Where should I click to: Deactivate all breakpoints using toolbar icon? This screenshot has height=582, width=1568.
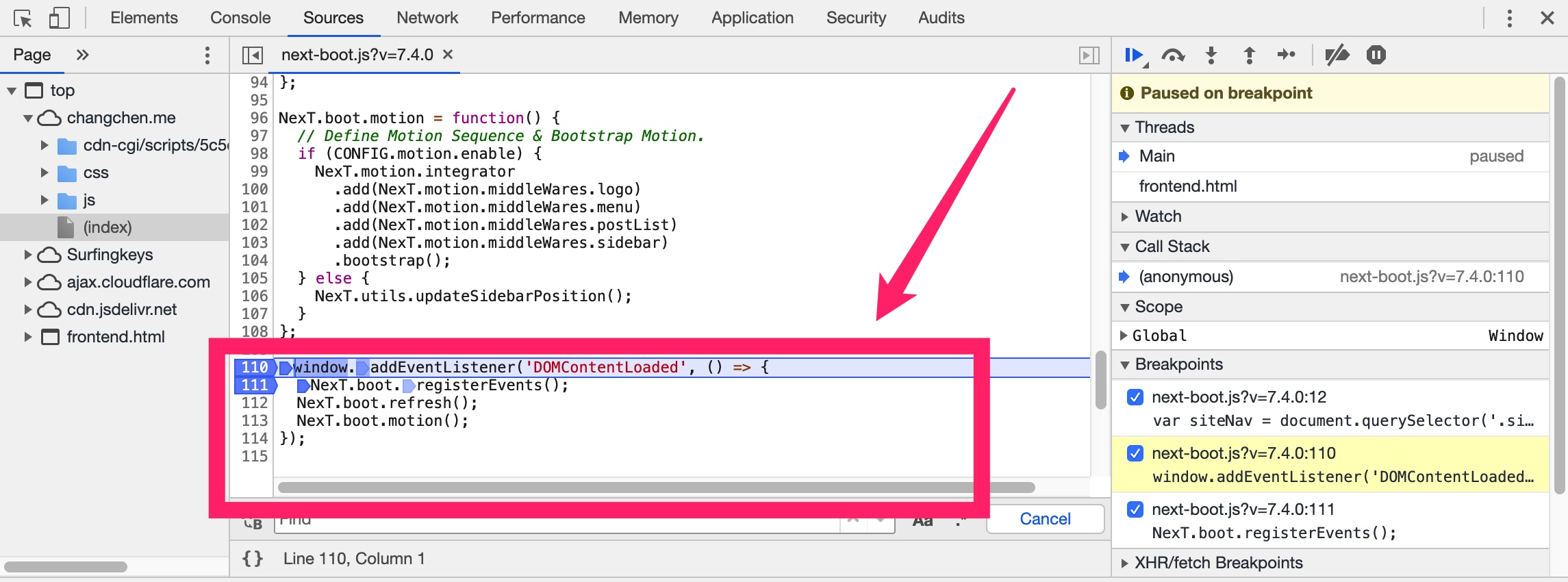coord(1337,55)
